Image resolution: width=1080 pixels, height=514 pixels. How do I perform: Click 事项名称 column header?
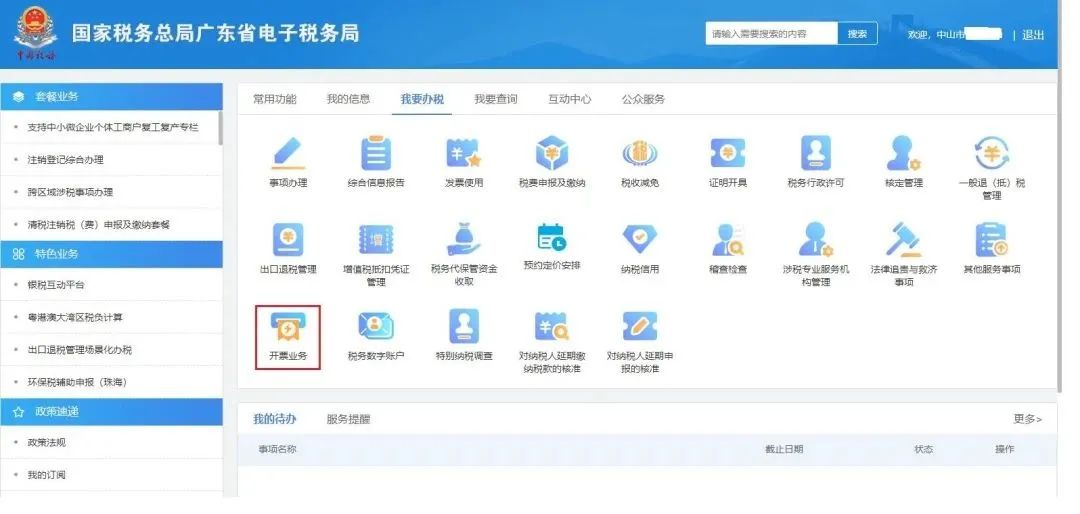278,449
